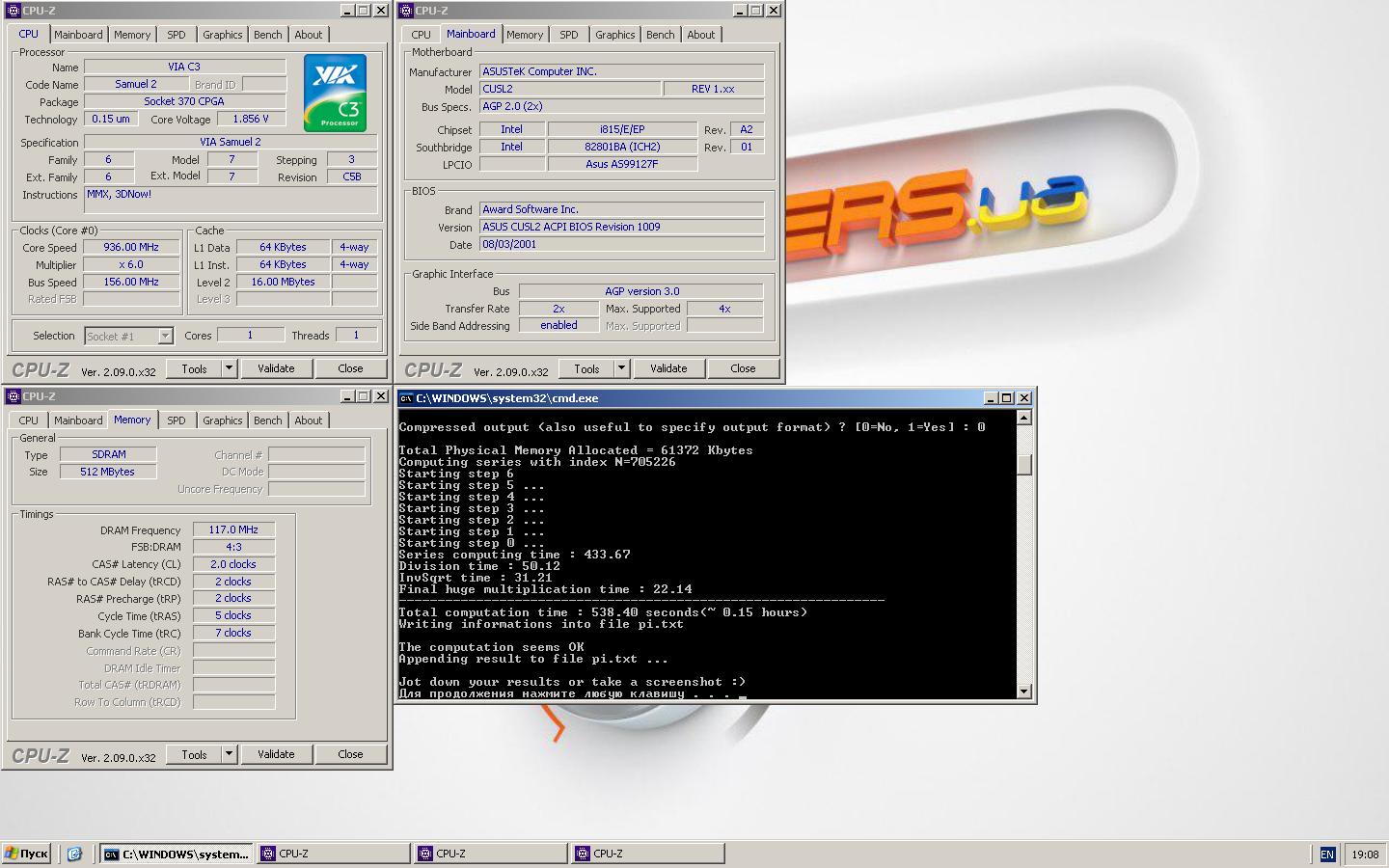
Task: Open the Пуск start button
Action: [26, 854]
